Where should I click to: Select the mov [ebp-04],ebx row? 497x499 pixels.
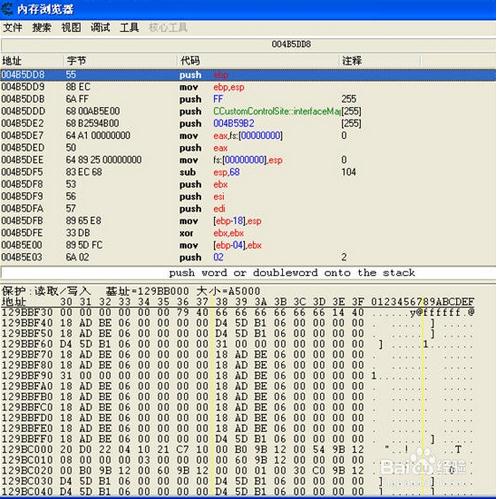pyautogui.click(x=248, y=245)
